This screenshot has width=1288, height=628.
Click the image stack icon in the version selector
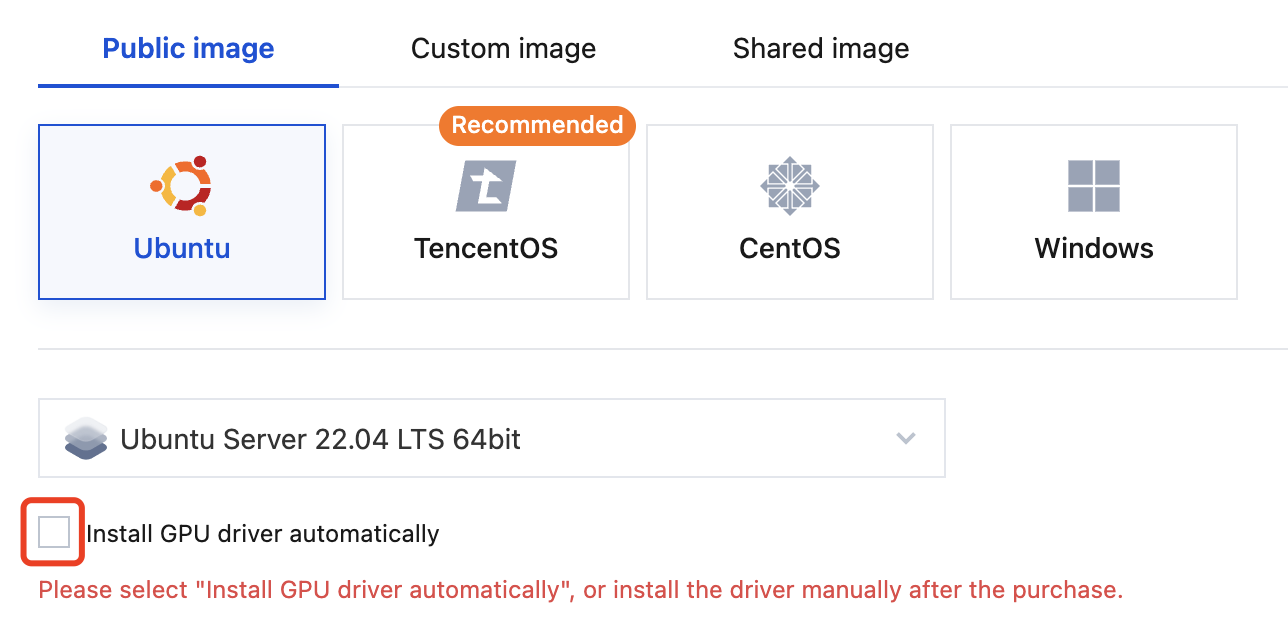coord(85,438)
